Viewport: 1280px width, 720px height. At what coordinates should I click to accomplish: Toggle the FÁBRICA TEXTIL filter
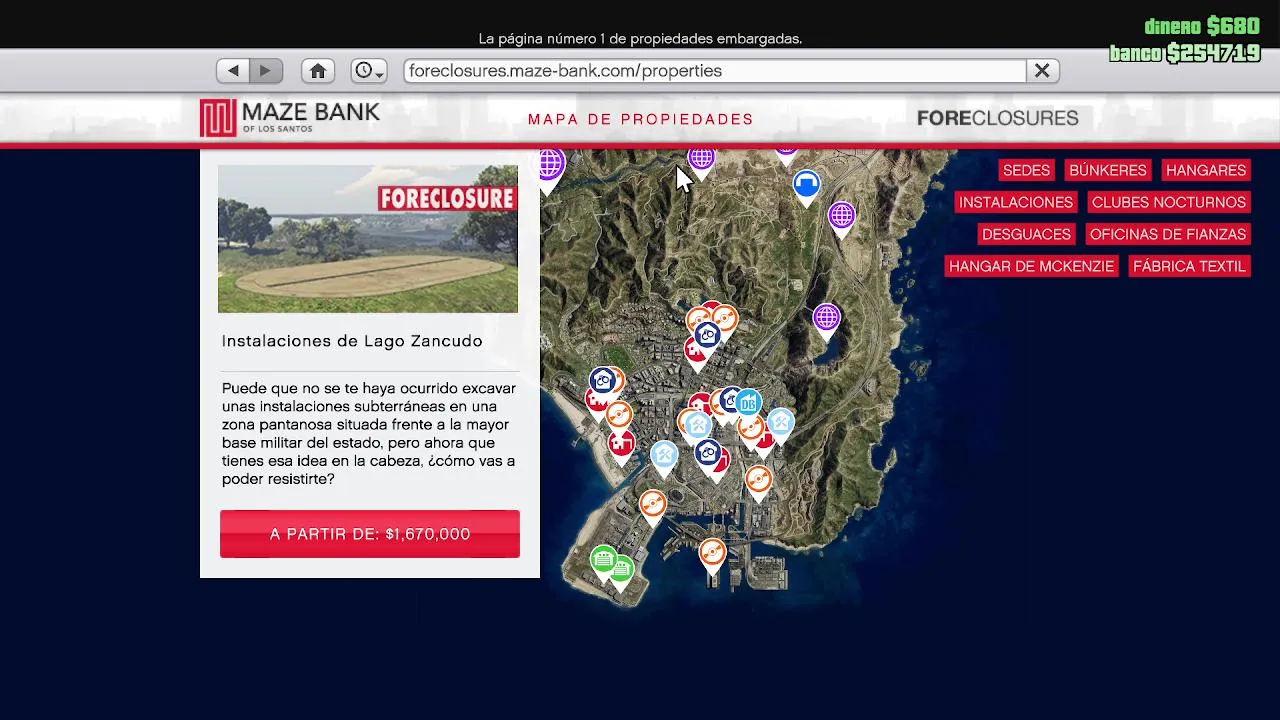point(1189,266)
